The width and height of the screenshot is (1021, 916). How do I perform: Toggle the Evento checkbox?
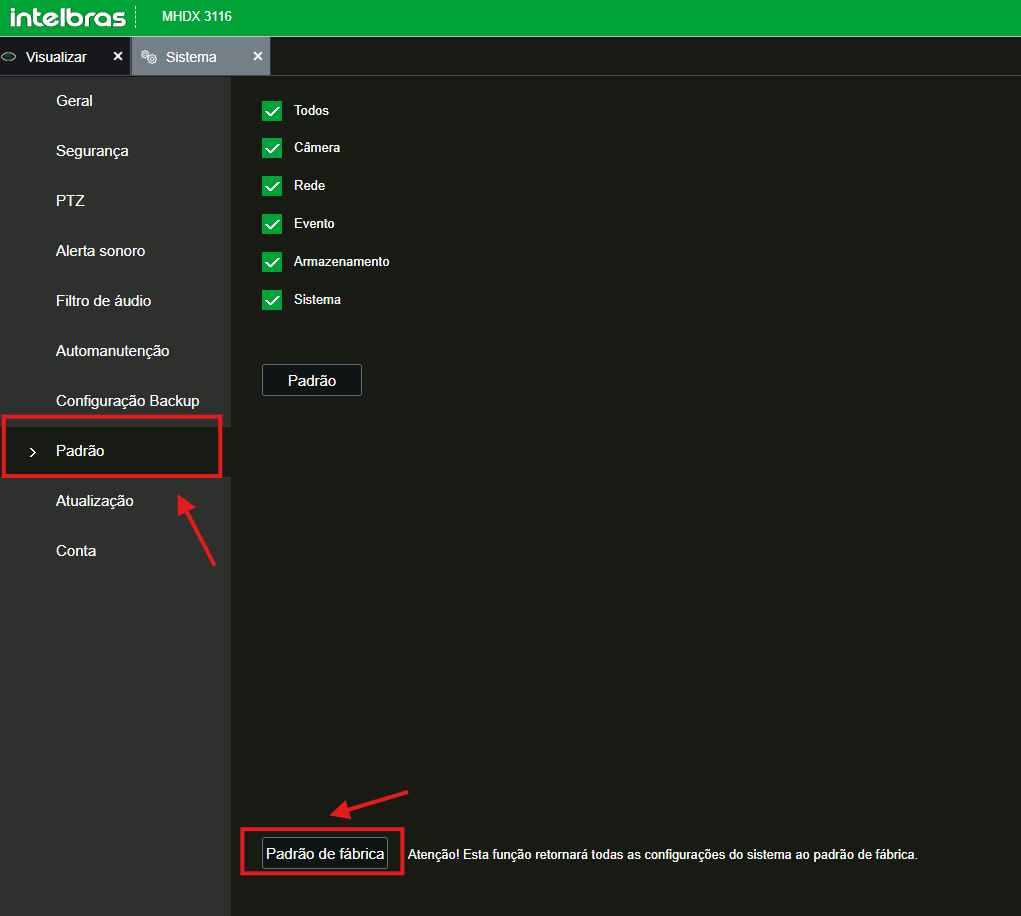pyautogui.click(x=272, y=224)
